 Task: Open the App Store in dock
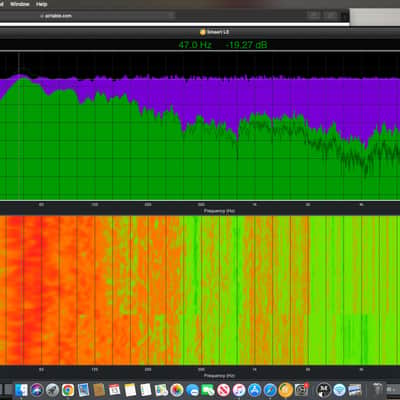255,389
